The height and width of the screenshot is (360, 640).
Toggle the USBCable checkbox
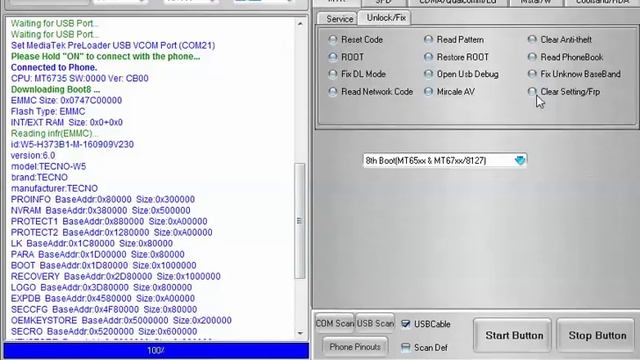tap(405, 324)
